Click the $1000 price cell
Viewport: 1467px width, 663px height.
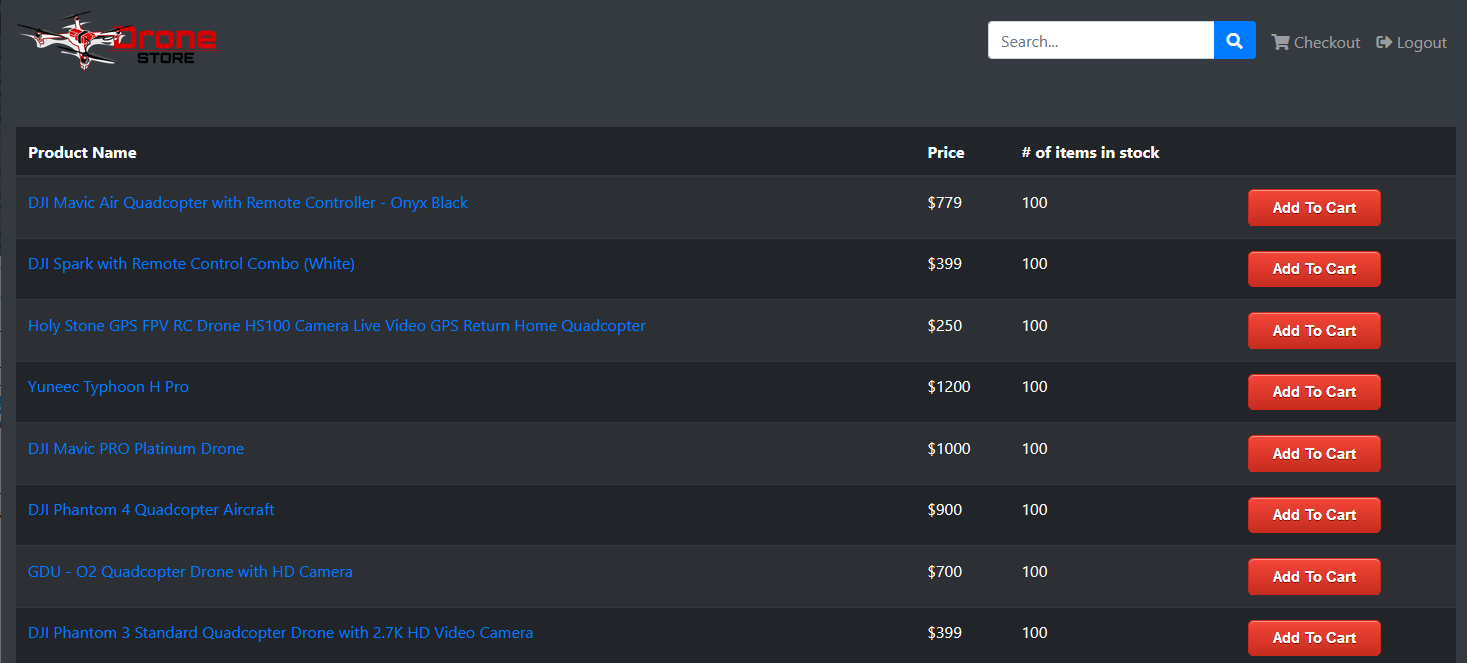point(949,449)
